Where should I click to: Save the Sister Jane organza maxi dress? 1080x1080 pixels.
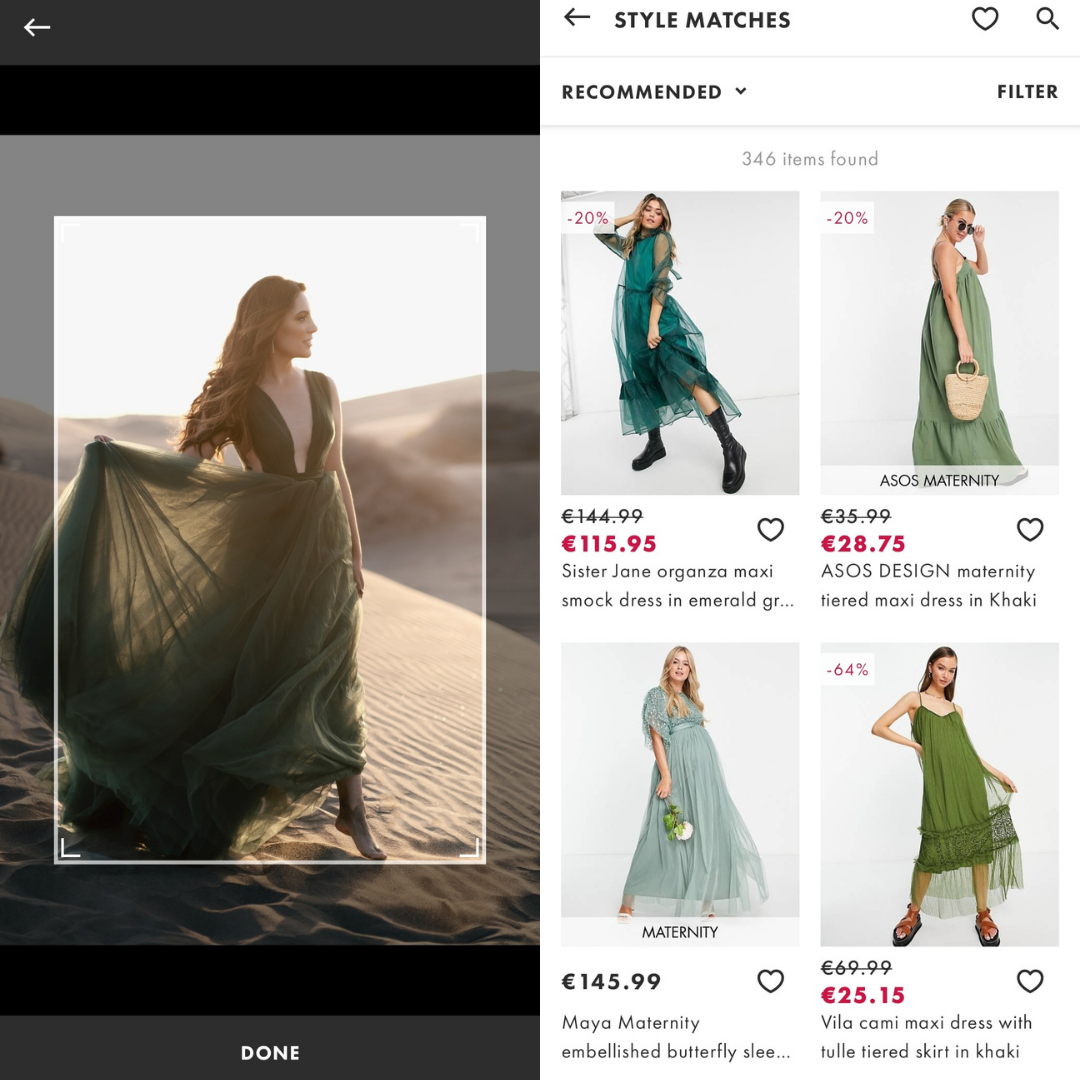tap(770, 529)
